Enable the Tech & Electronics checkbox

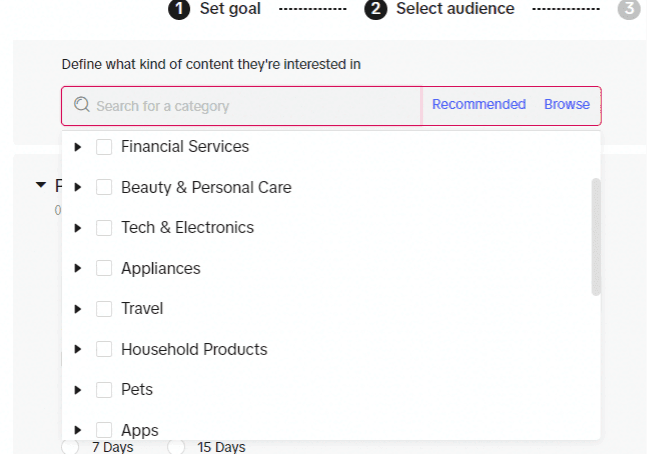104,228
